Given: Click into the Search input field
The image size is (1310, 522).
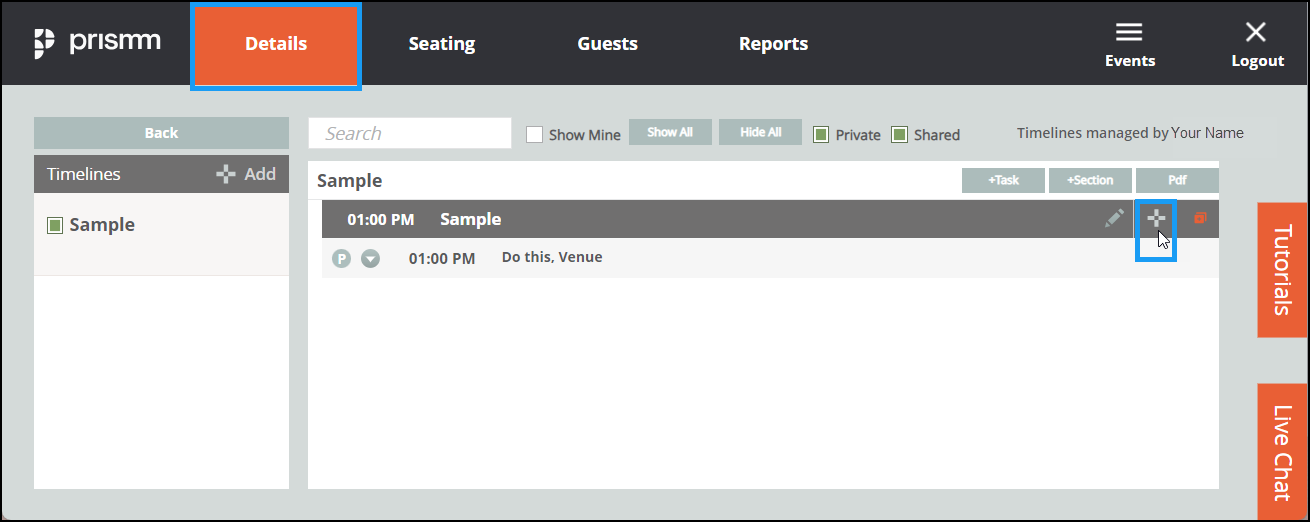Looking at the screenshot, I should (x=410, y=133).
